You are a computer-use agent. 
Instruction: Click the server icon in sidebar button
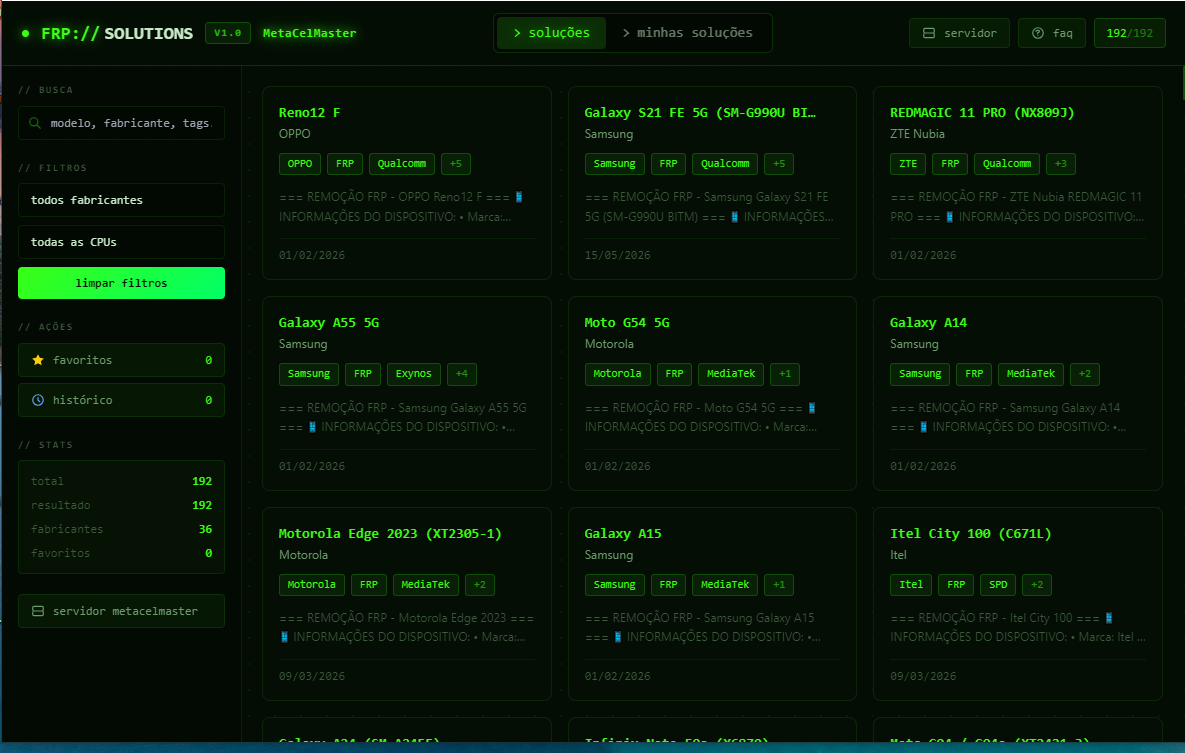(x=38, y=611)
